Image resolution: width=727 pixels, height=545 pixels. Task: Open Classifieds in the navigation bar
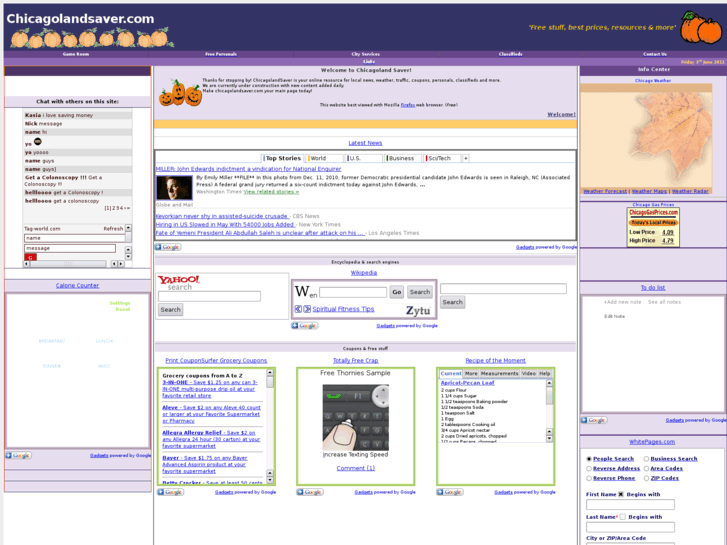(x=510, y=54)
